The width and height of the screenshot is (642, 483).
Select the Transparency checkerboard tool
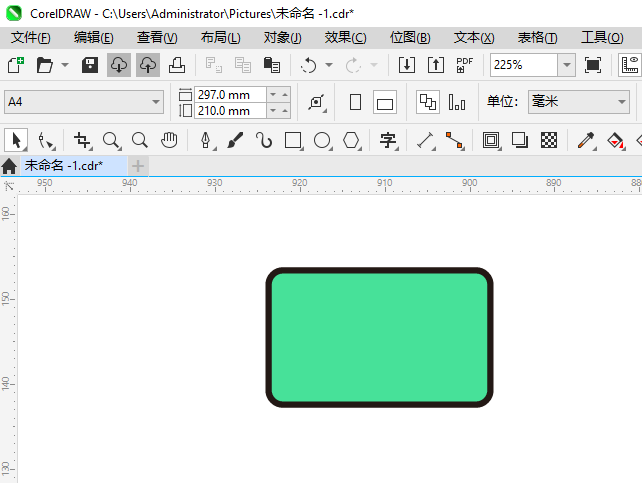pyautogui.click(x=549, y=140)
